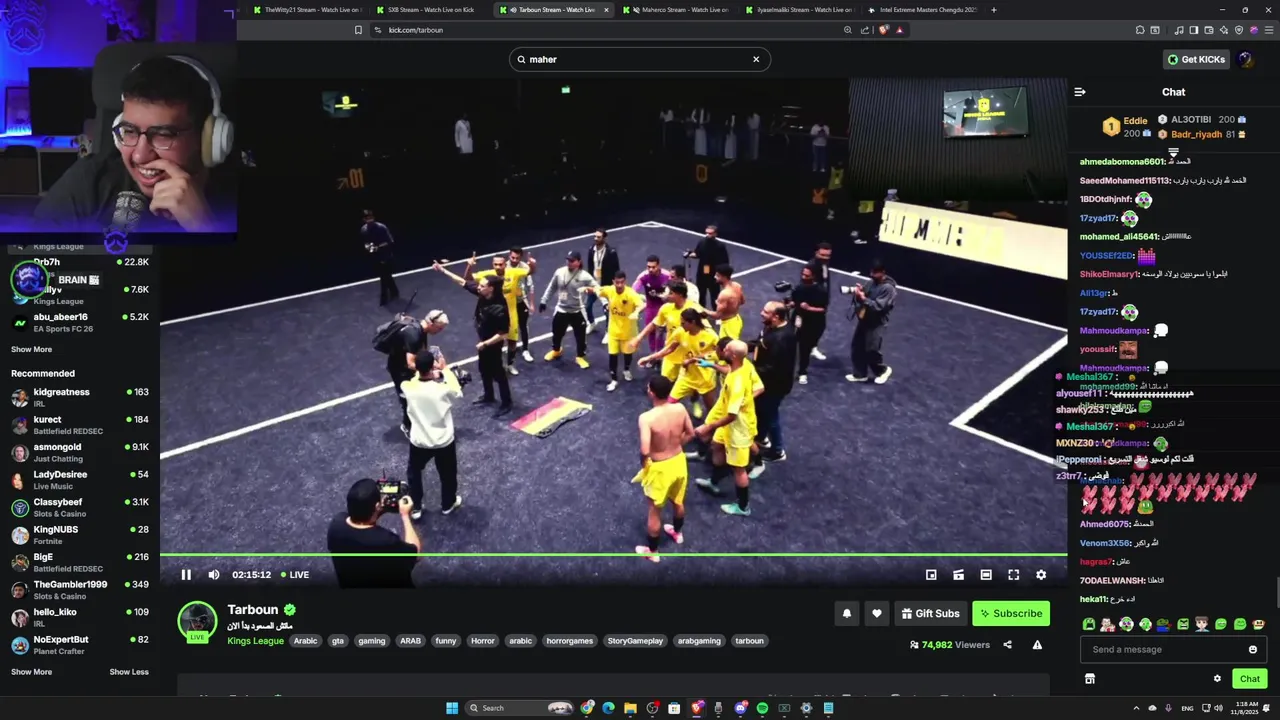Open picture-in-picture mini player icon
This screenshot has height=720, width=1280.
pyautogui.click(x=931, y=574)
